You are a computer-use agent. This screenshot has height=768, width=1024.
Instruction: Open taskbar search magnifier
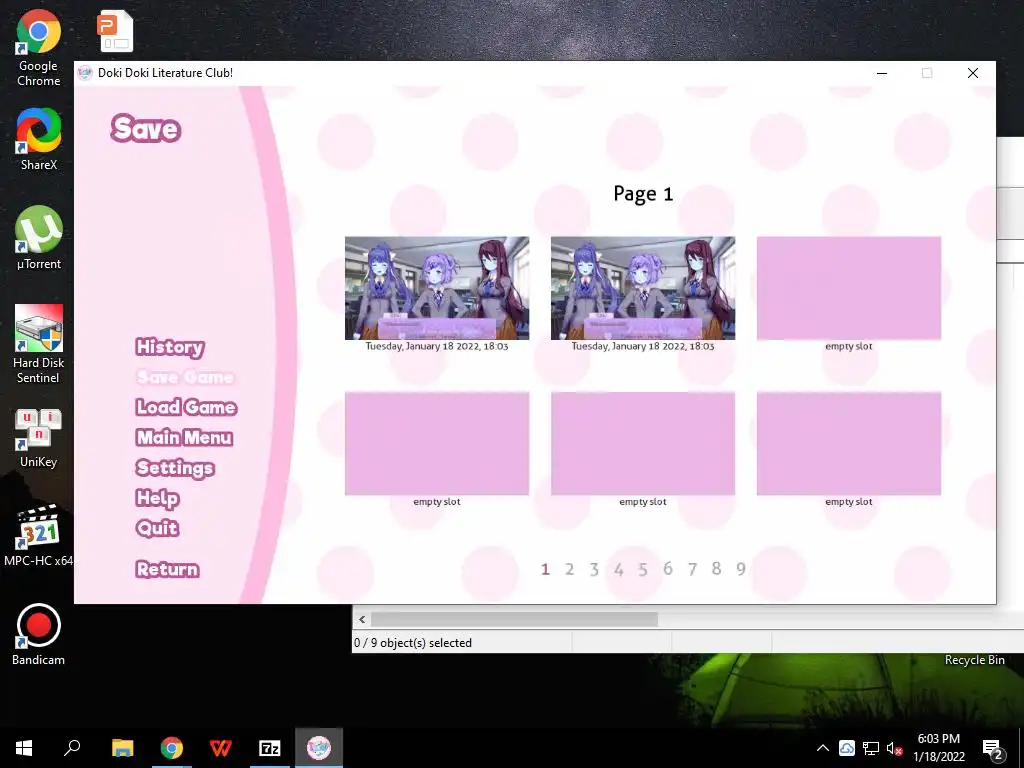coord(72,748)
